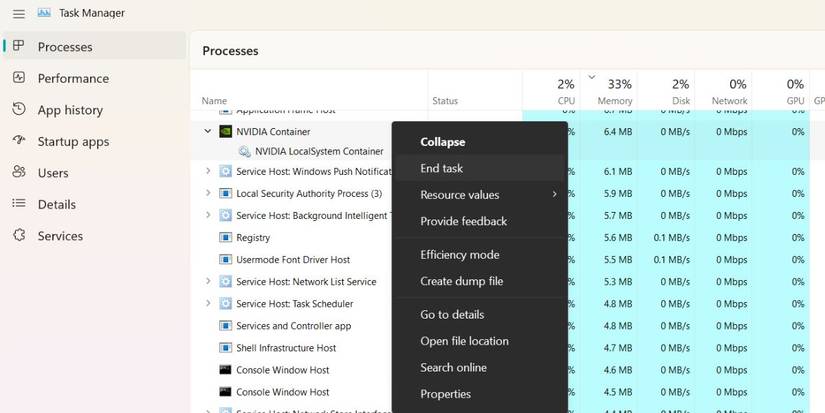Sort by the Name column header

214,101
